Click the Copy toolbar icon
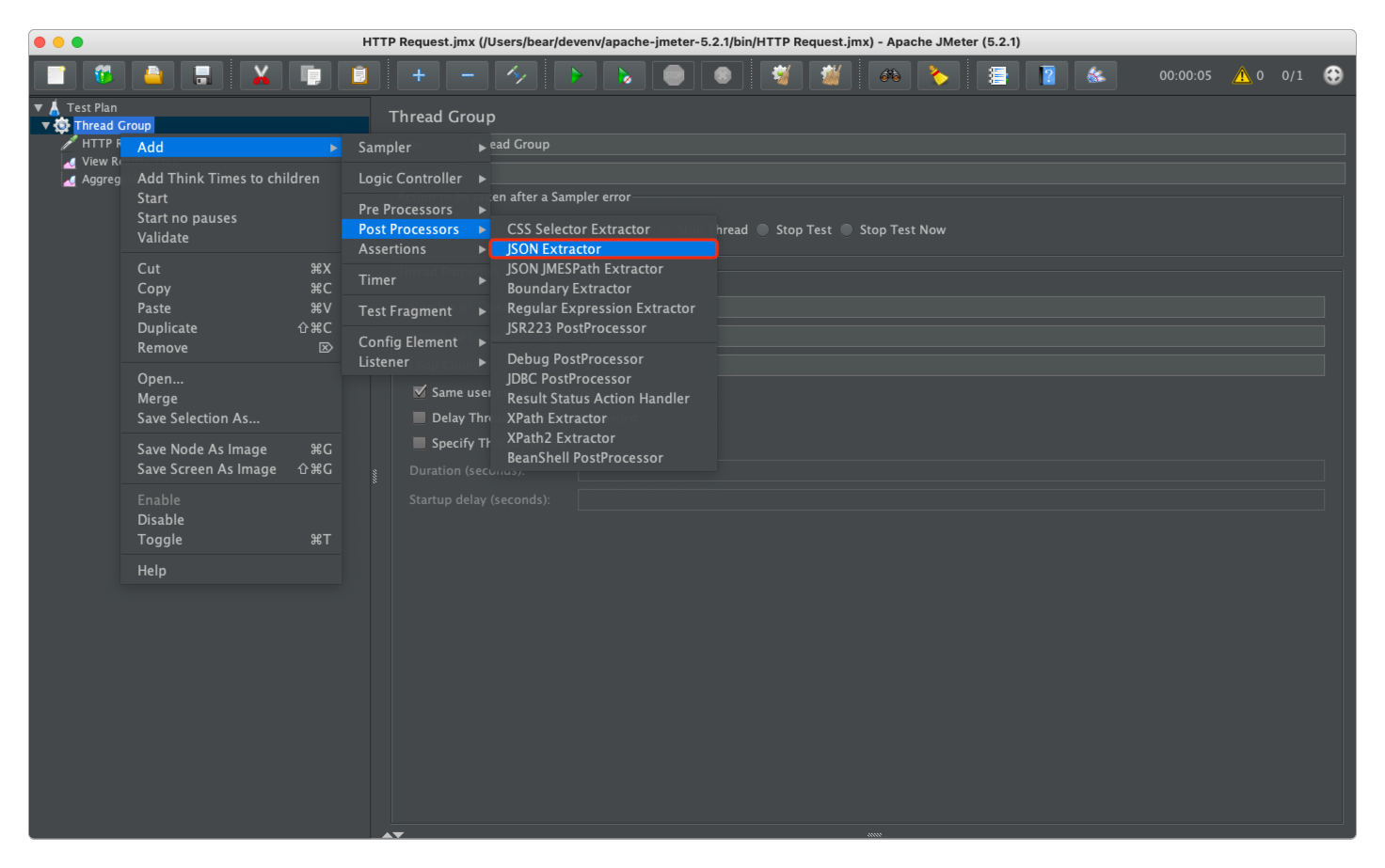The width and height of the screenshot is (1385, 868). click(x=310, y=75)
